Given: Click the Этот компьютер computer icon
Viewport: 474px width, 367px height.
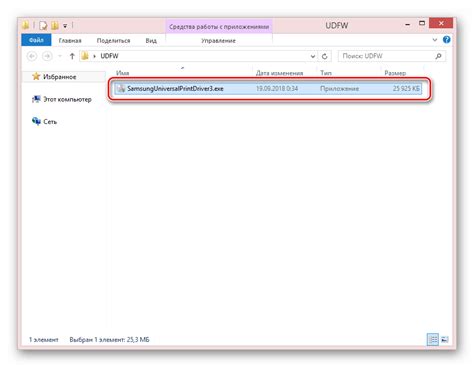Looking at the screenshot, I should point(36,99).
